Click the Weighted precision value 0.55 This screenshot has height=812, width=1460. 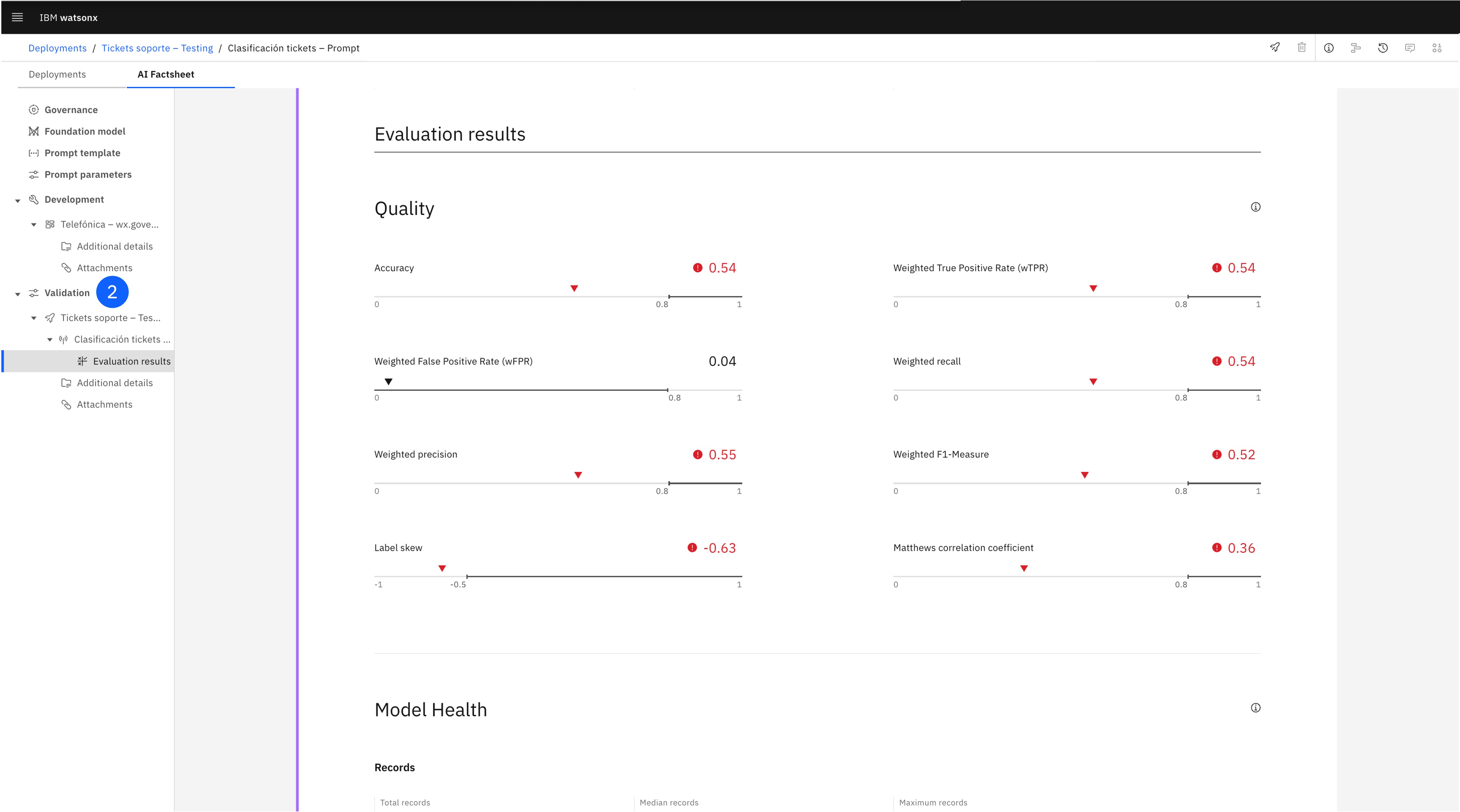coord(722,455)
